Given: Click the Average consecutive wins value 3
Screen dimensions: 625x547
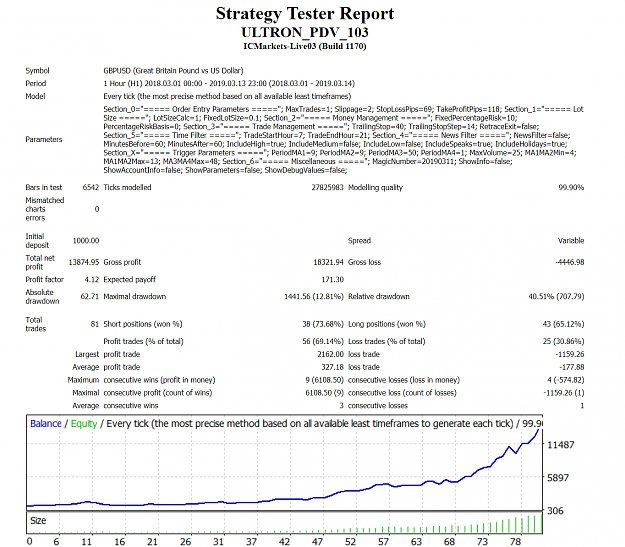Looking at the screenshot, I should (x=341, y=406).
